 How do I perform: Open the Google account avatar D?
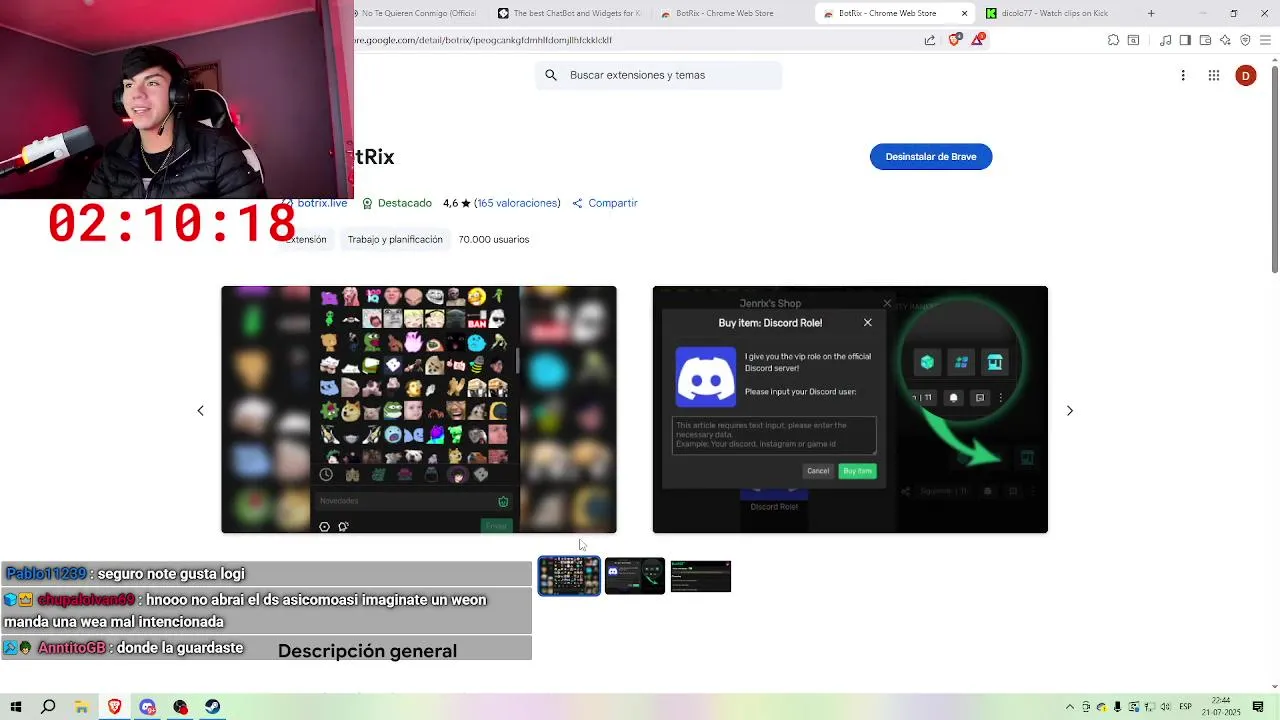pos(1245,76)
